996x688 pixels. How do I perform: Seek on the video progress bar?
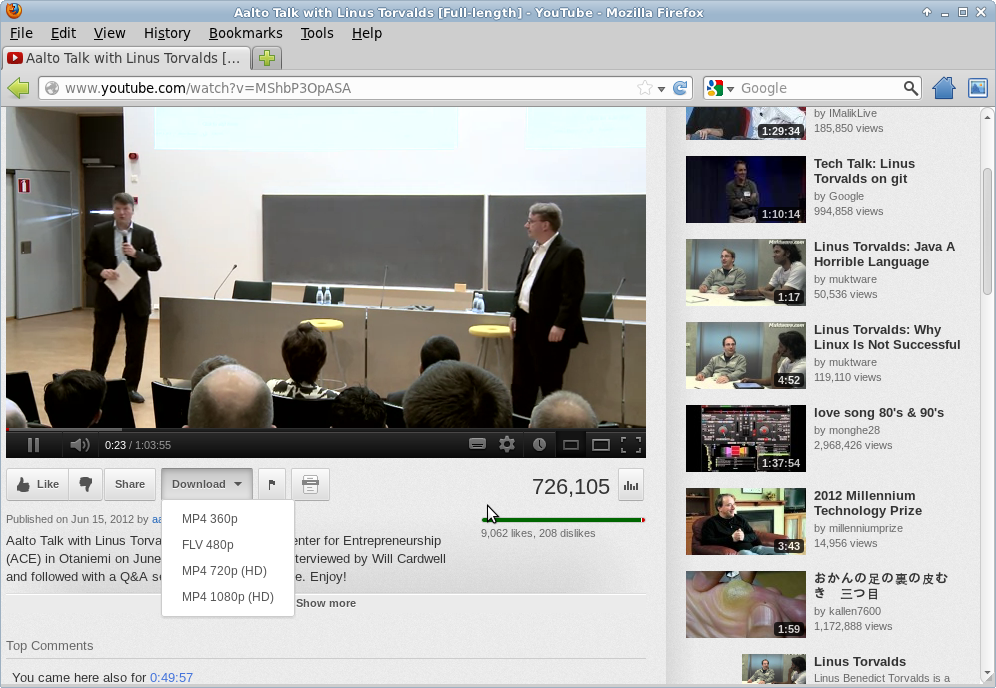326,429
